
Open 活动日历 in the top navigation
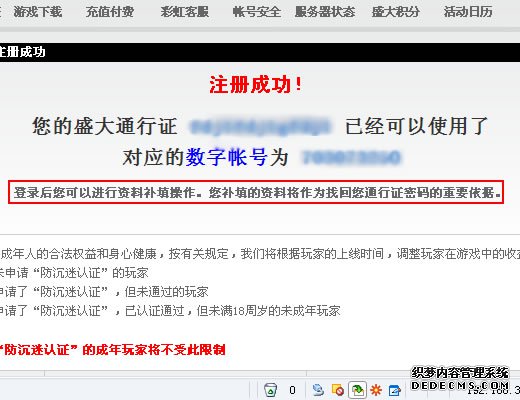[468, 12]
